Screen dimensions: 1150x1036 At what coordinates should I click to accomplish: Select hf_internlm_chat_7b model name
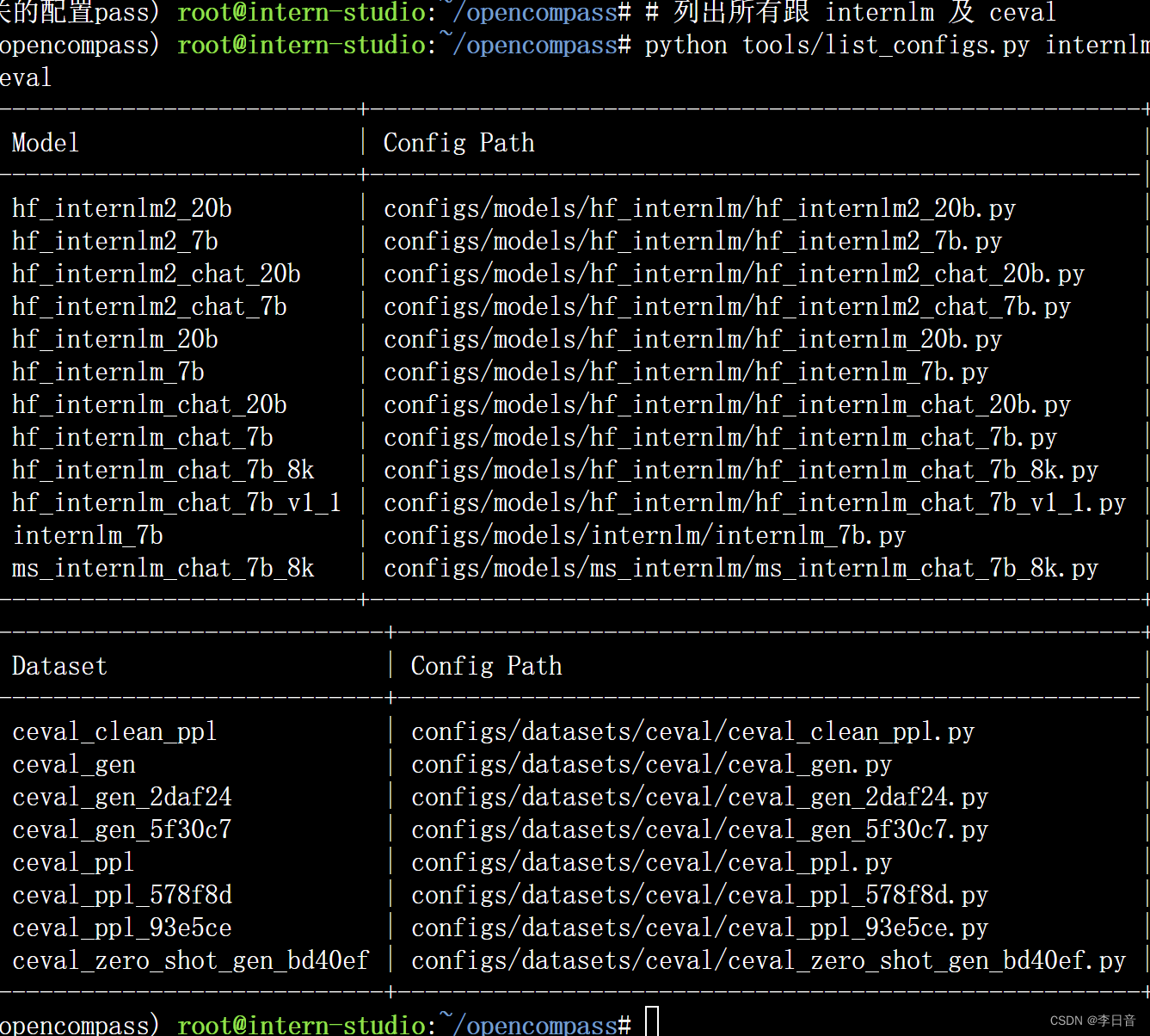pyautogui.click(x=143, y=438)
